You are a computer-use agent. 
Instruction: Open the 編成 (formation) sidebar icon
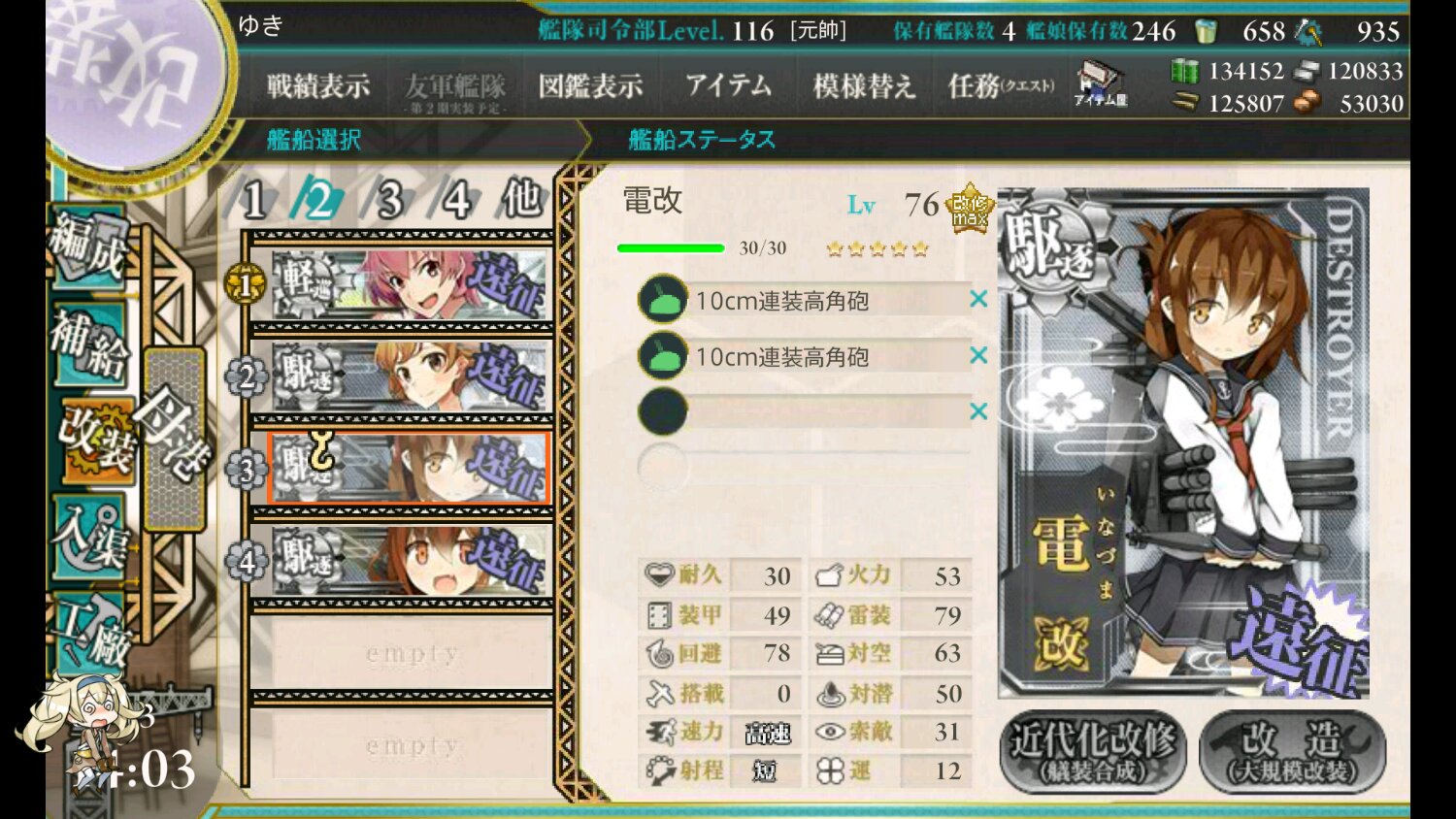(x=88, y=246)
